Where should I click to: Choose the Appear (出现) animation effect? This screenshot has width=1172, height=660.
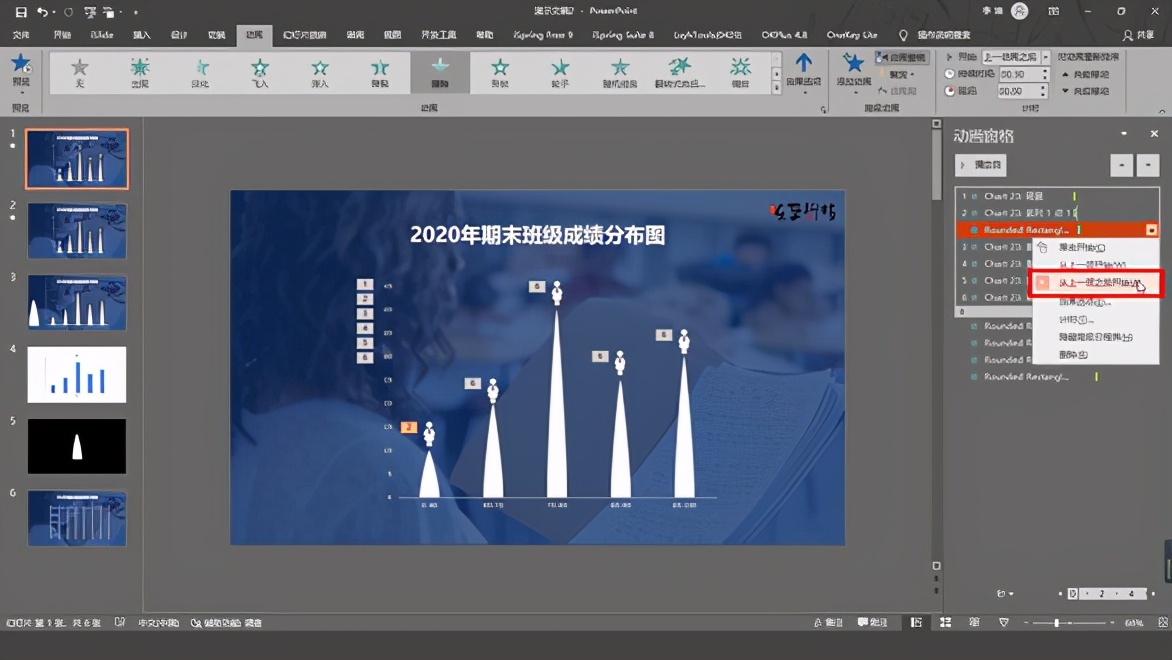tap(140, 73)
